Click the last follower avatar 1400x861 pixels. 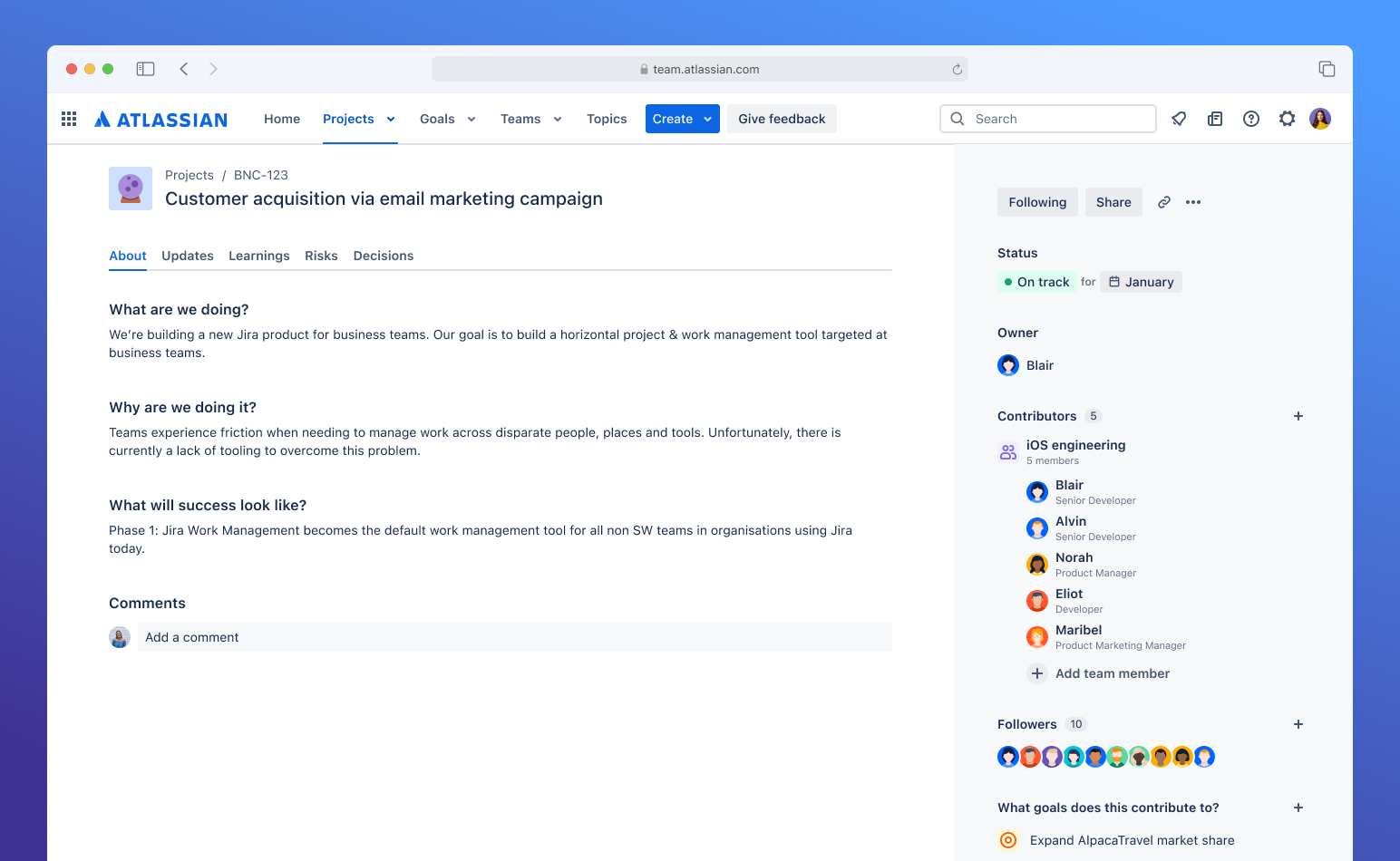click(x=1204, y=757)
